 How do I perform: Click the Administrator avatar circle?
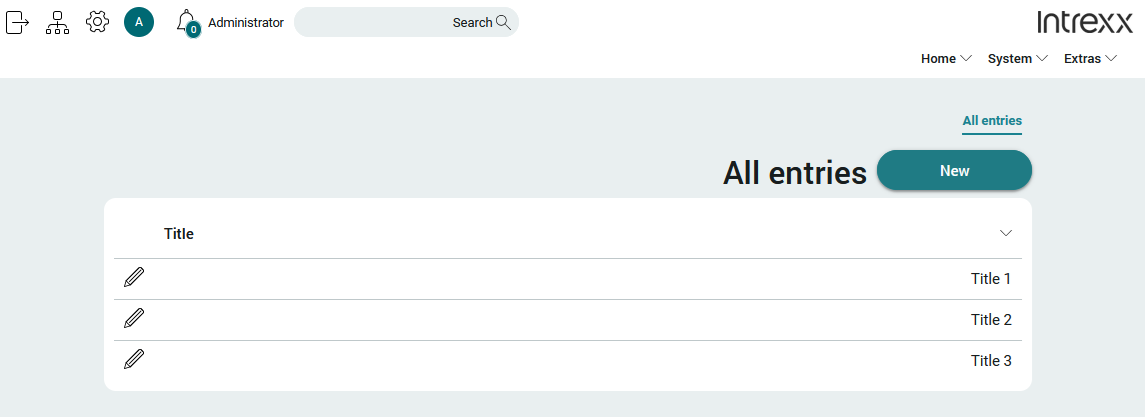[139, 22]
